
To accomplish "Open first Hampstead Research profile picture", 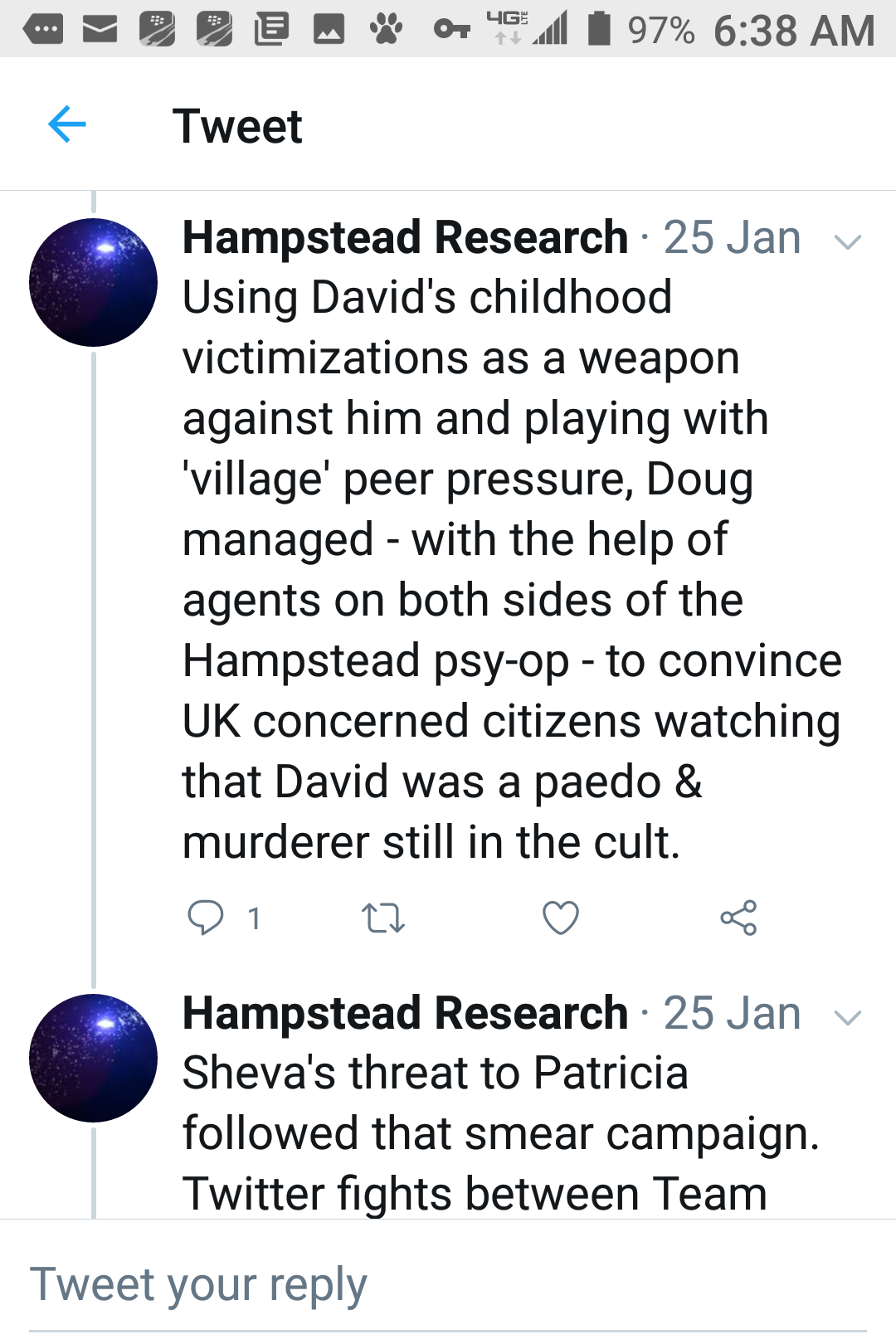I will pos(93,282).
